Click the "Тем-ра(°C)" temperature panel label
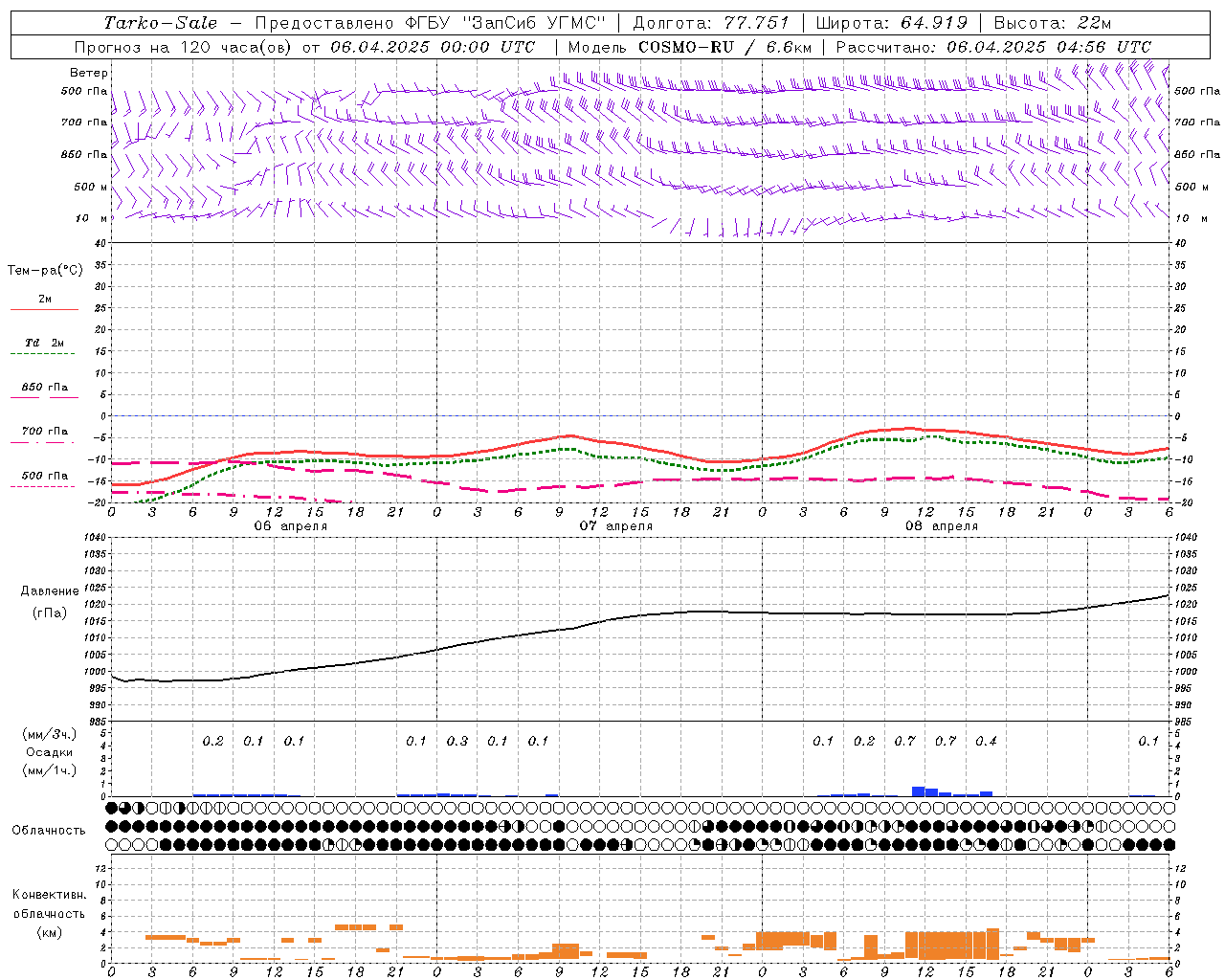1225x980 pixels. point(45,271)
